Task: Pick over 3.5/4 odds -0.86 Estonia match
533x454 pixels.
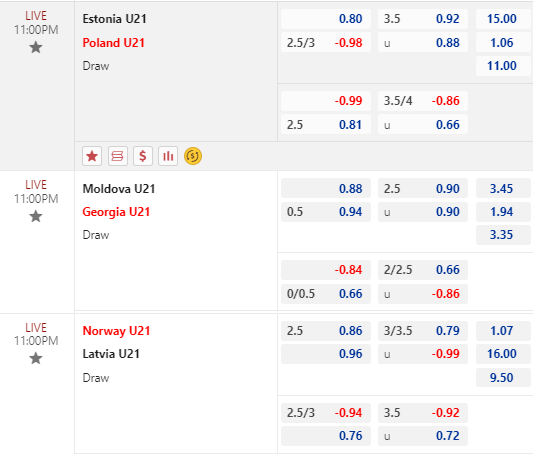Action: (423, 101)
